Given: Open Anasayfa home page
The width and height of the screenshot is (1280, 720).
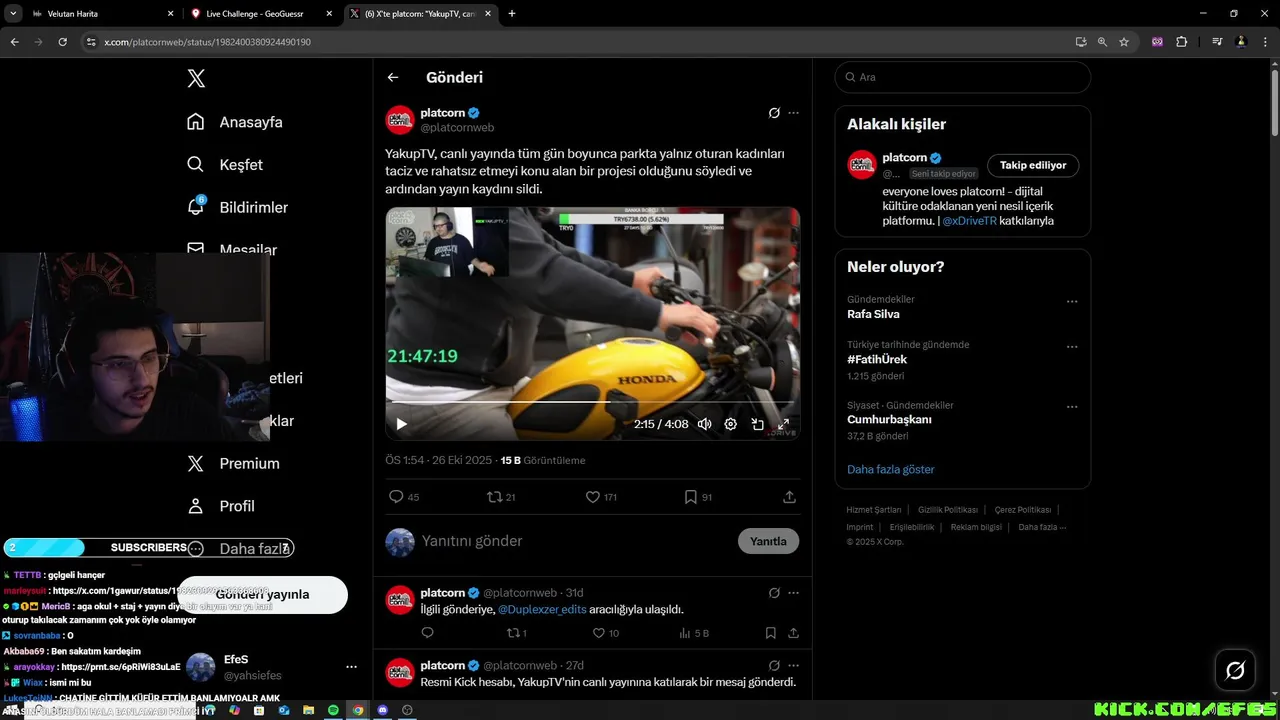Looking at the screenshot, I should 235,122.
